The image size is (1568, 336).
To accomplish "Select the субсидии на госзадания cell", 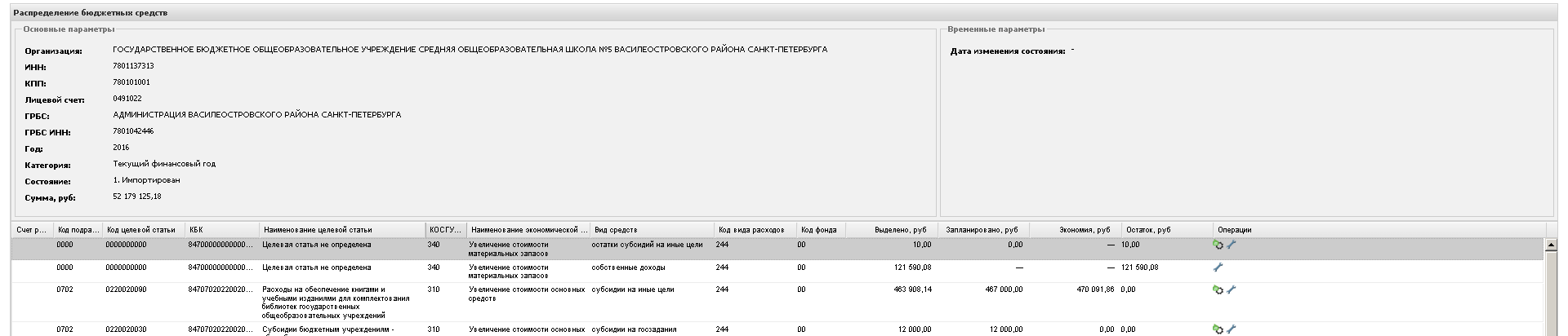I will pyautogui.click(x=634, y=329).
